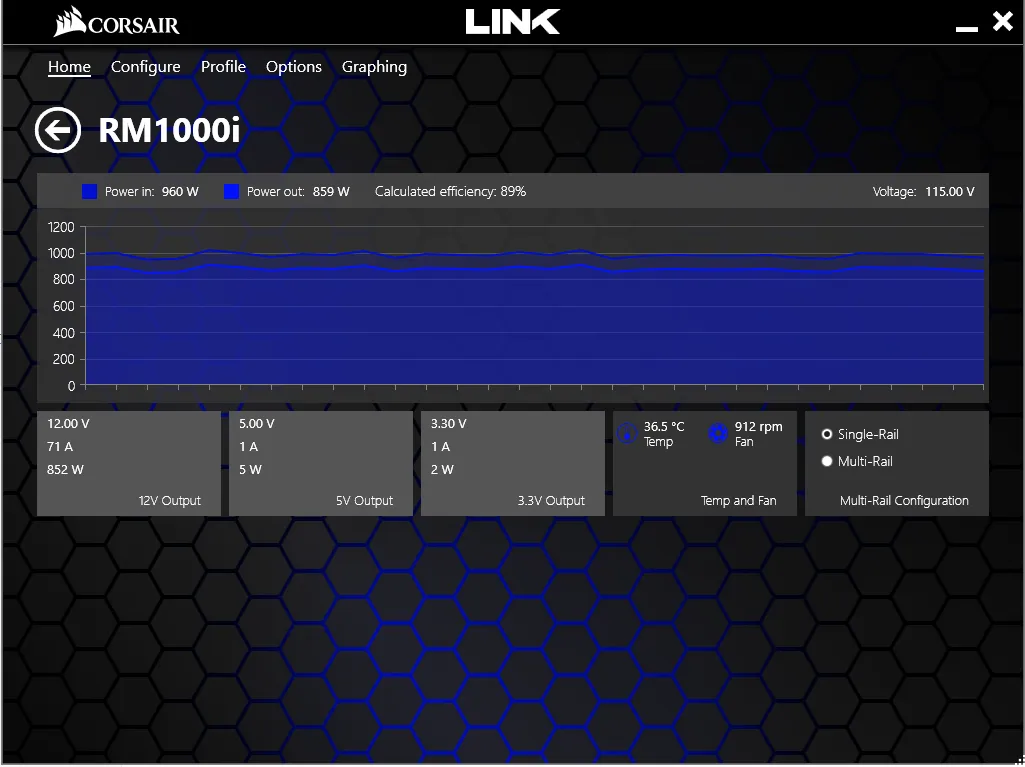Click the Temp and Fan label
Screen dimensions: 1025x767
tap(739, 501)
